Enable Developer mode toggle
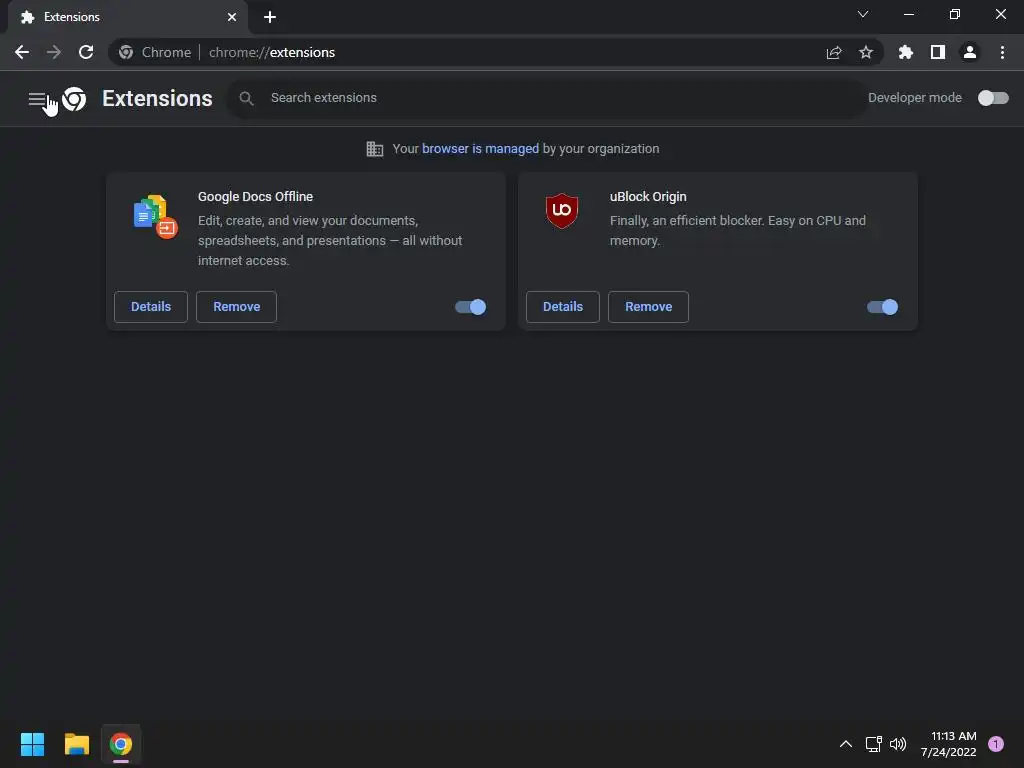This screenshot has width=1024, height=768. pyautogui.click(x=993, y=98)
